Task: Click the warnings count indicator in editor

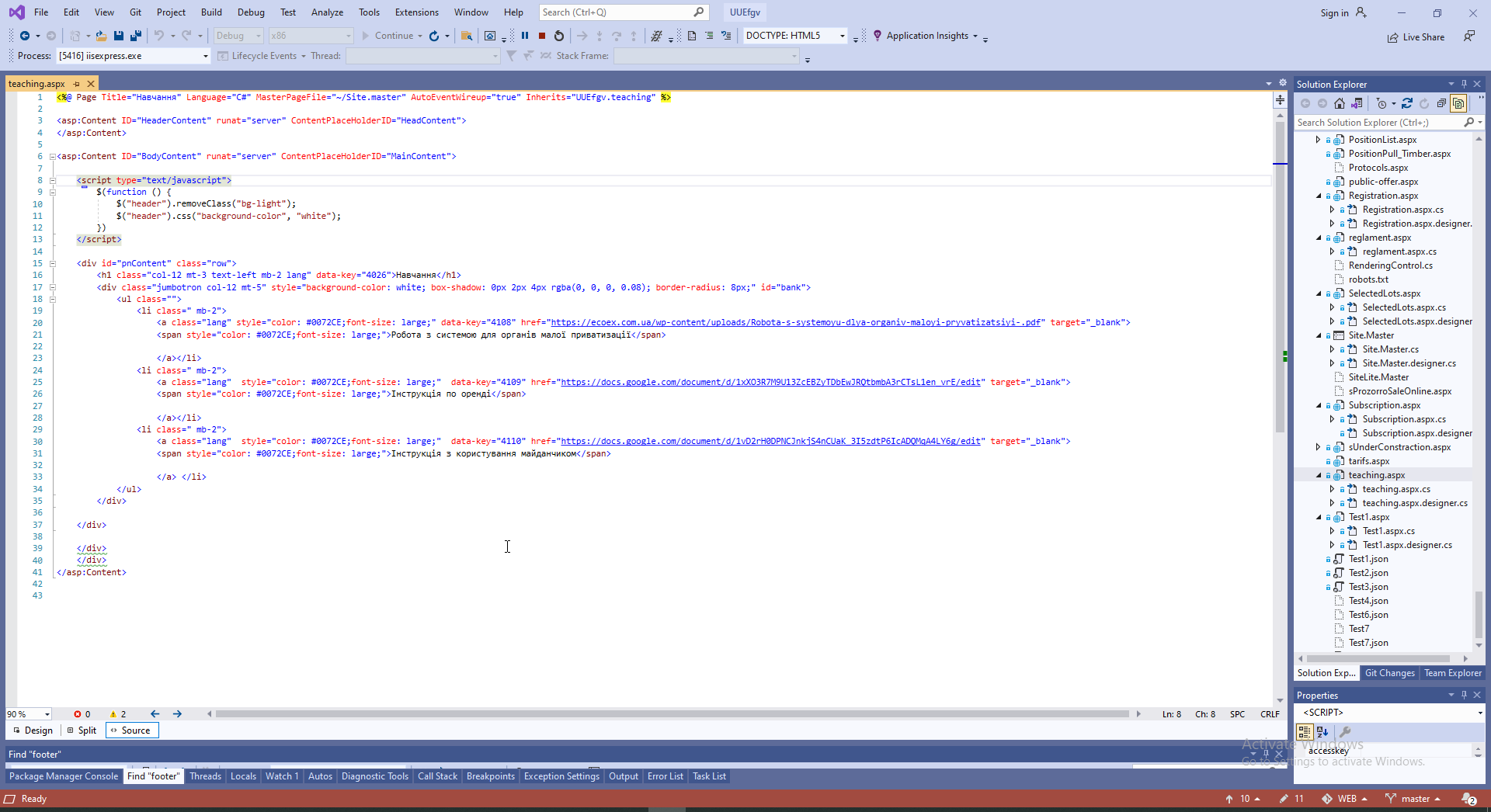Action: point(117,714)
